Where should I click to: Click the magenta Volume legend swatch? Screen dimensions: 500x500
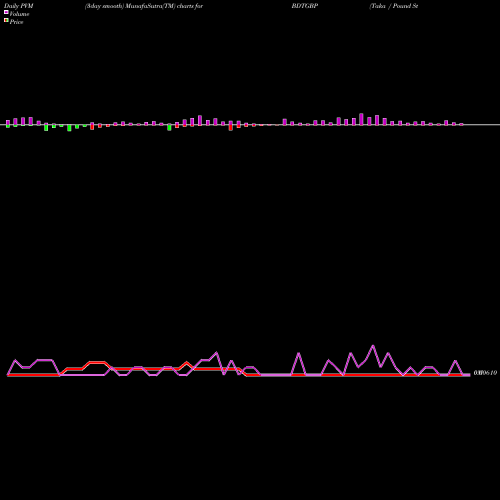[x=6, y=12]
